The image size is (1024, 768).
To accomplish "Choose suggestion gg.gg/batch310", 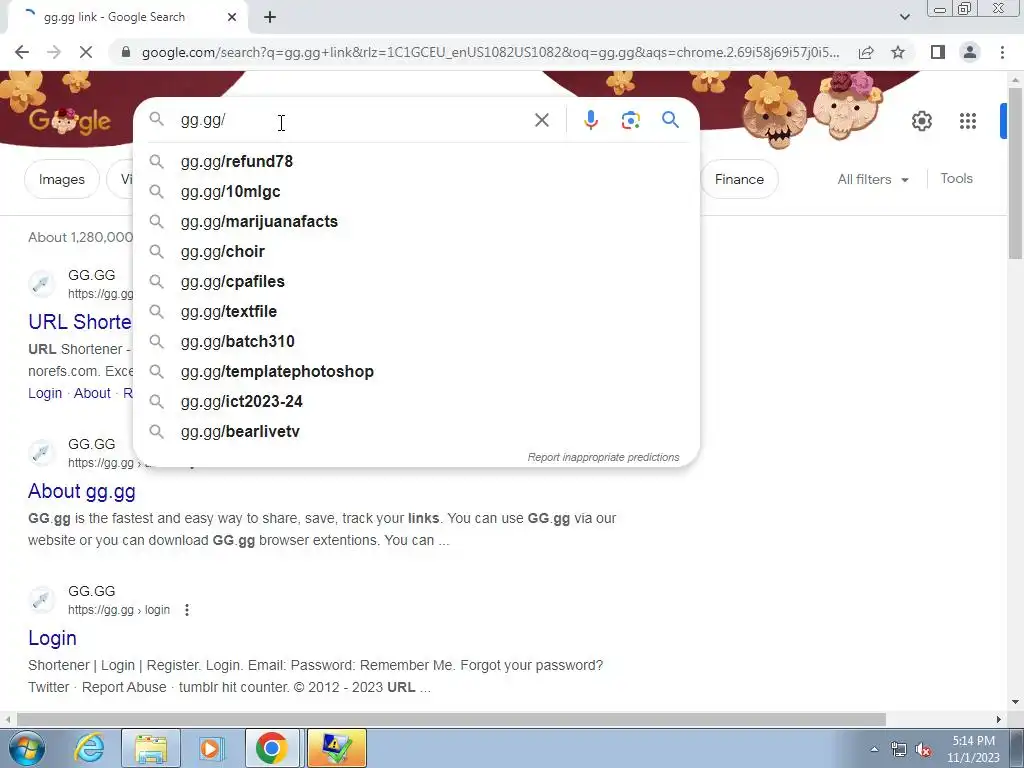I will click(x=416, y=342).
